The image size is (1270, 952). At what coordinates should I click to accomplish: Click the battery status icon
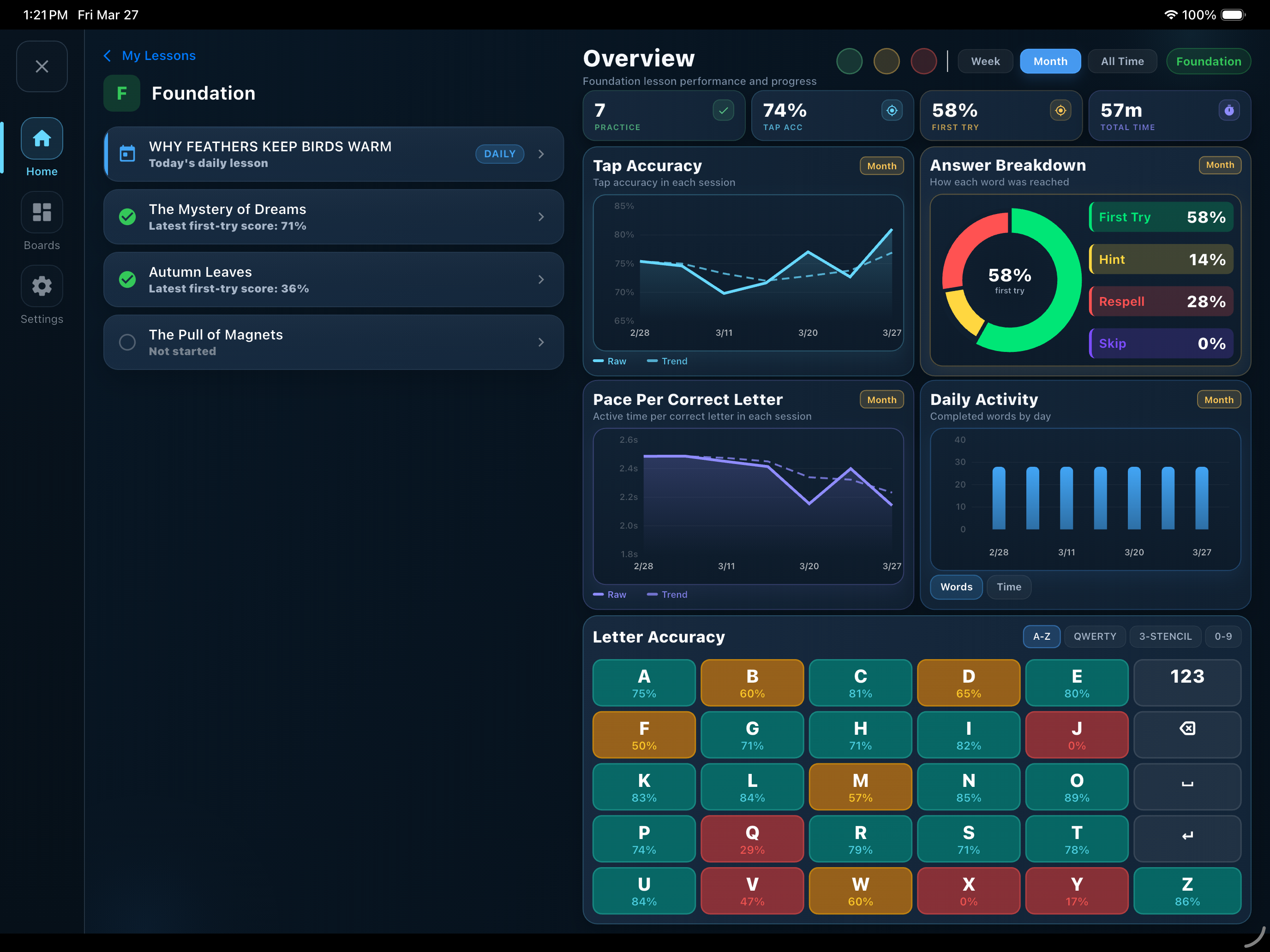1233,15
